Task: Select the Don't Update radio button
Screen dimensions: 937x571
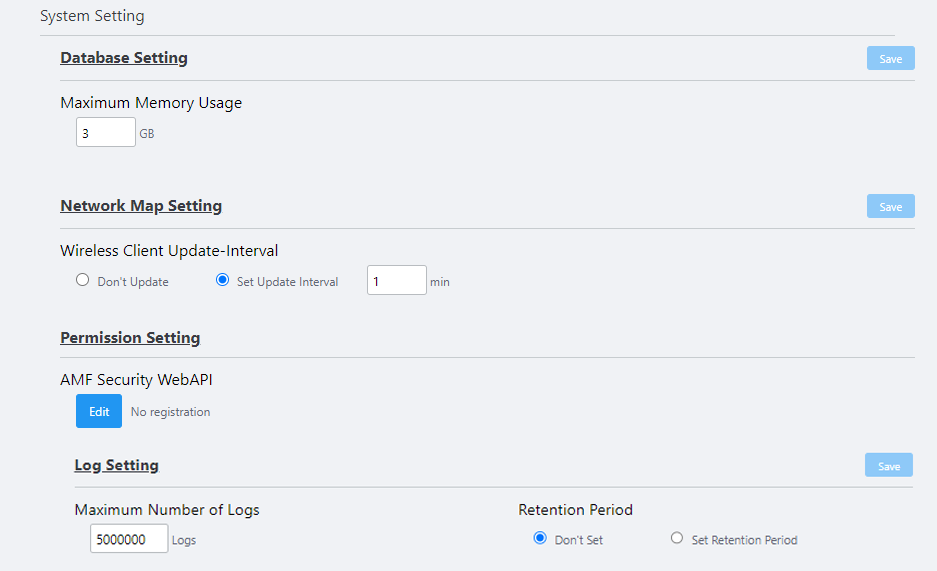Action: [83, 281]
